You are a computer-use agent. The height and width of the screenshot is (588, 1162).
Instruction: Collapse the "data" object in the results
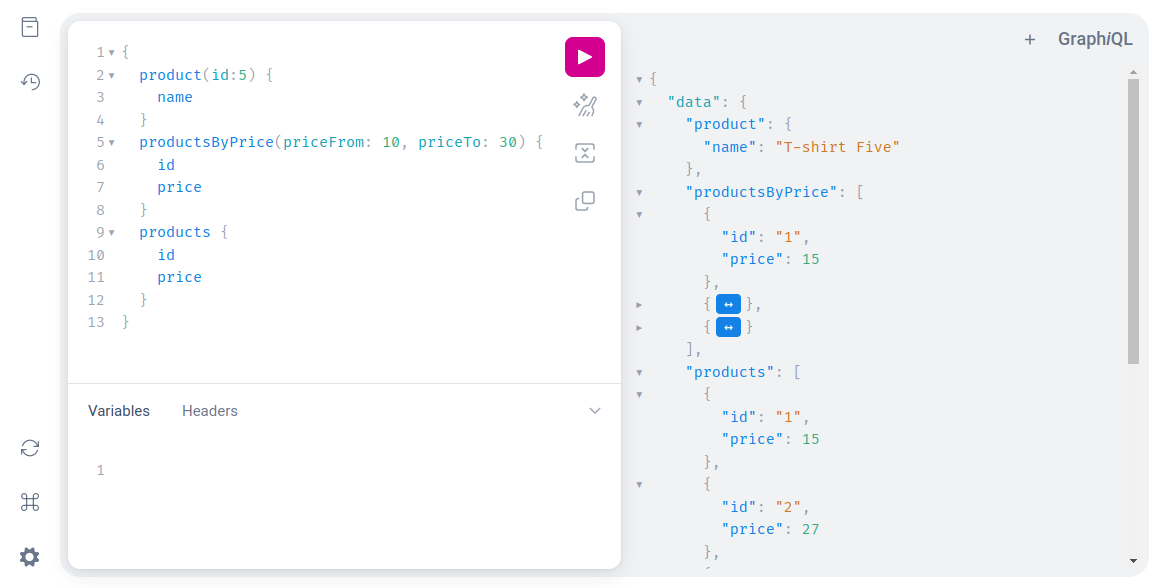click(639, 102)
